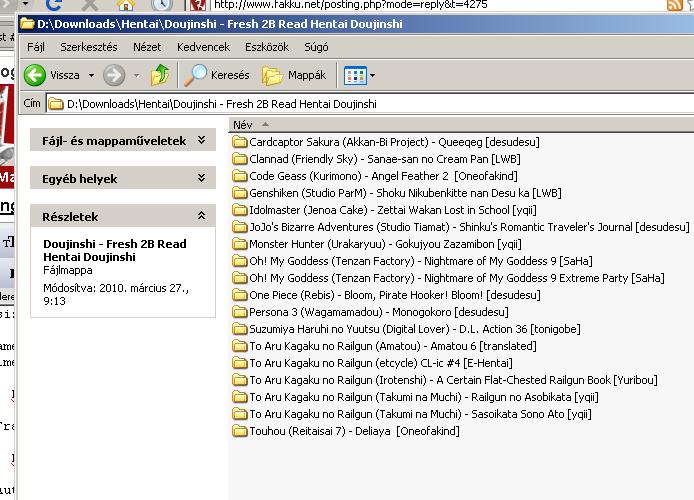The width and height of the screenshot is (694, 500).
Task: Click folder icon for One Piece row
Action: click(x=239, y=295)
